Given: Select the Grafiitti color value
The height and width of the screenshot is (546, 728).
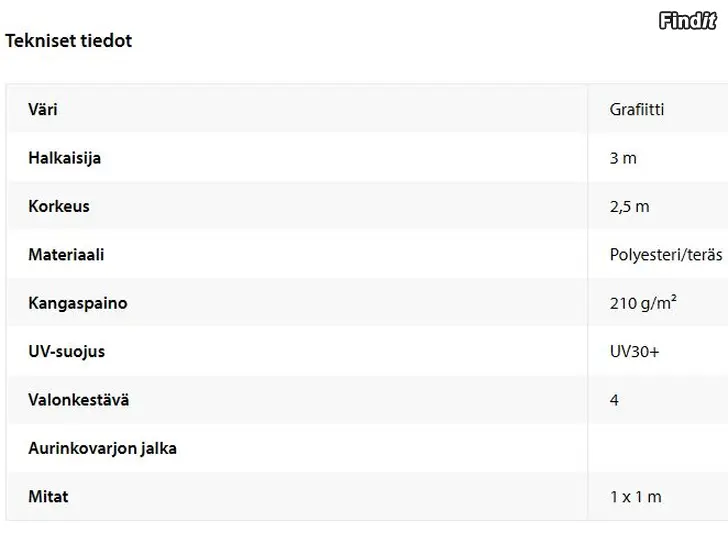Looking at the screenshot, I should (x=637, y=110).
